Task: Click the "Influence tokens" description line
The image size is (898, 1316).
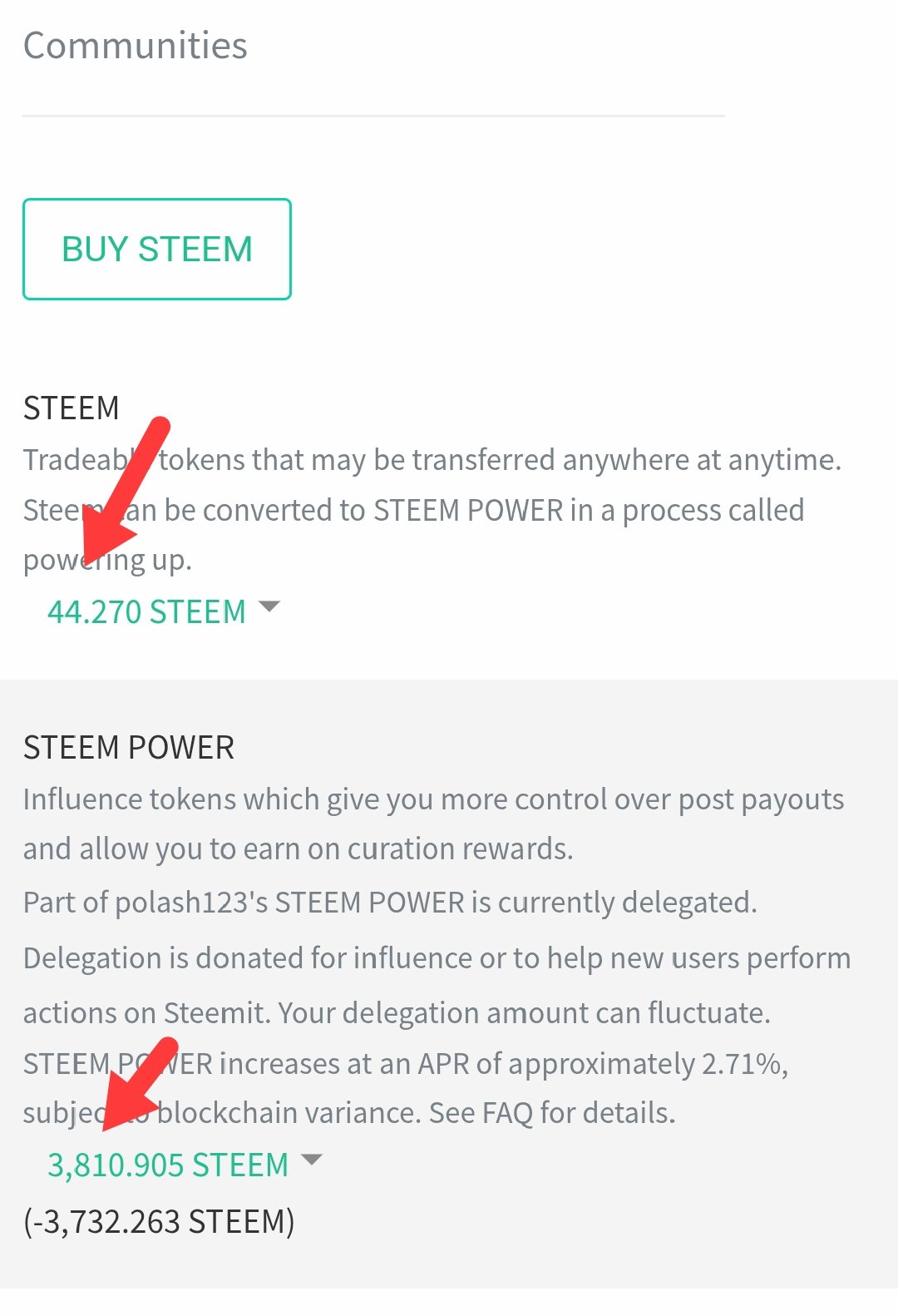Action: tap(433, 799)
